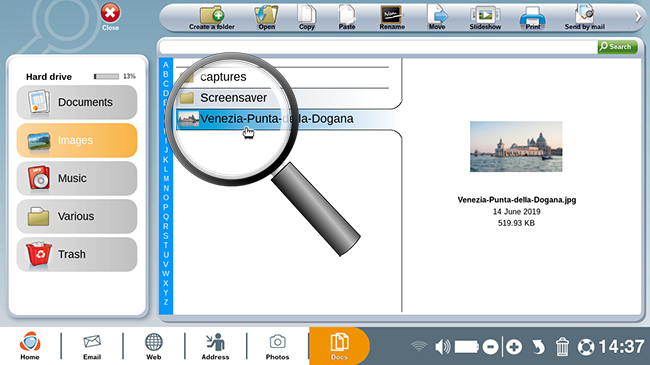Zoom in with the plus icon

[x=514, y=347]
